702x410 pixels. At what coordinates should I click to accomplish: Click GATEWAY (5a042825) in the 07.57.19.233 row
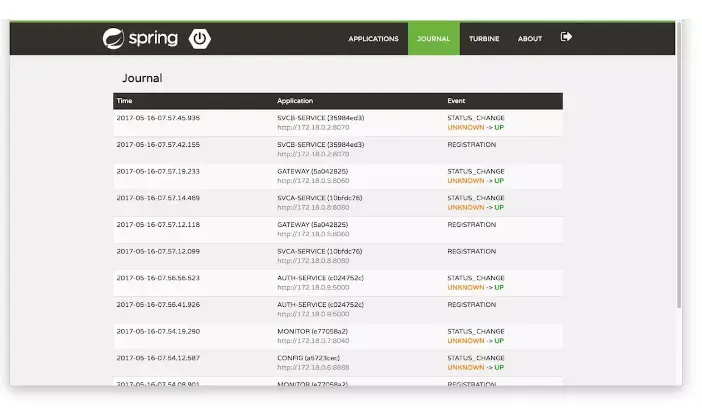tap(312, 171)
